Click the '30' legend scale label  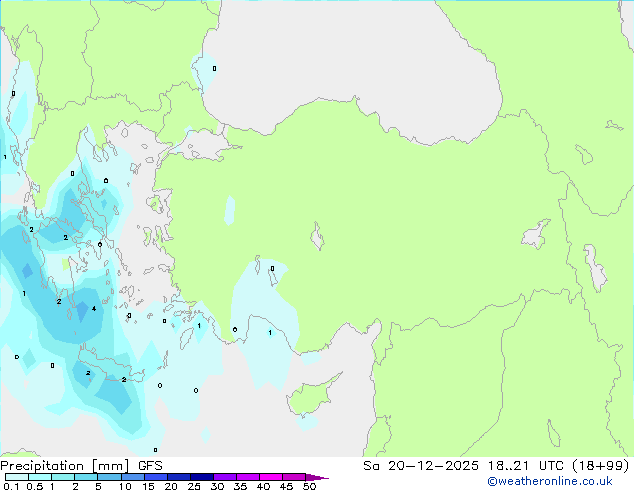[x=217, y=486]
